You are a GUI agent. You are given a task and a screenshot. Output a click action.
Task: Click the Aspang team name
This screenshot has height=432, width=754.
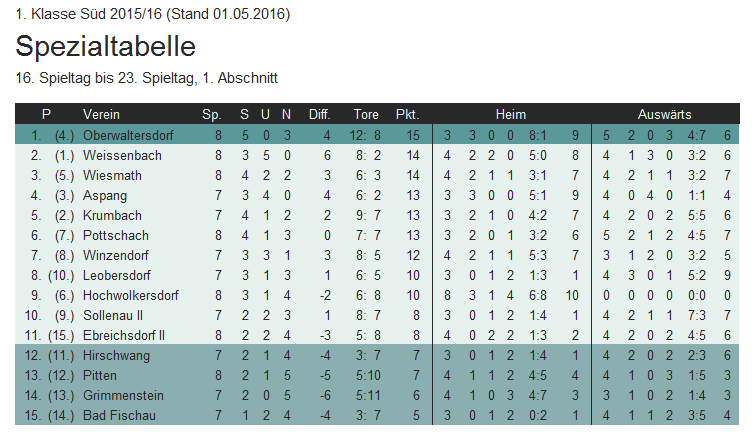tap(105, 195)
